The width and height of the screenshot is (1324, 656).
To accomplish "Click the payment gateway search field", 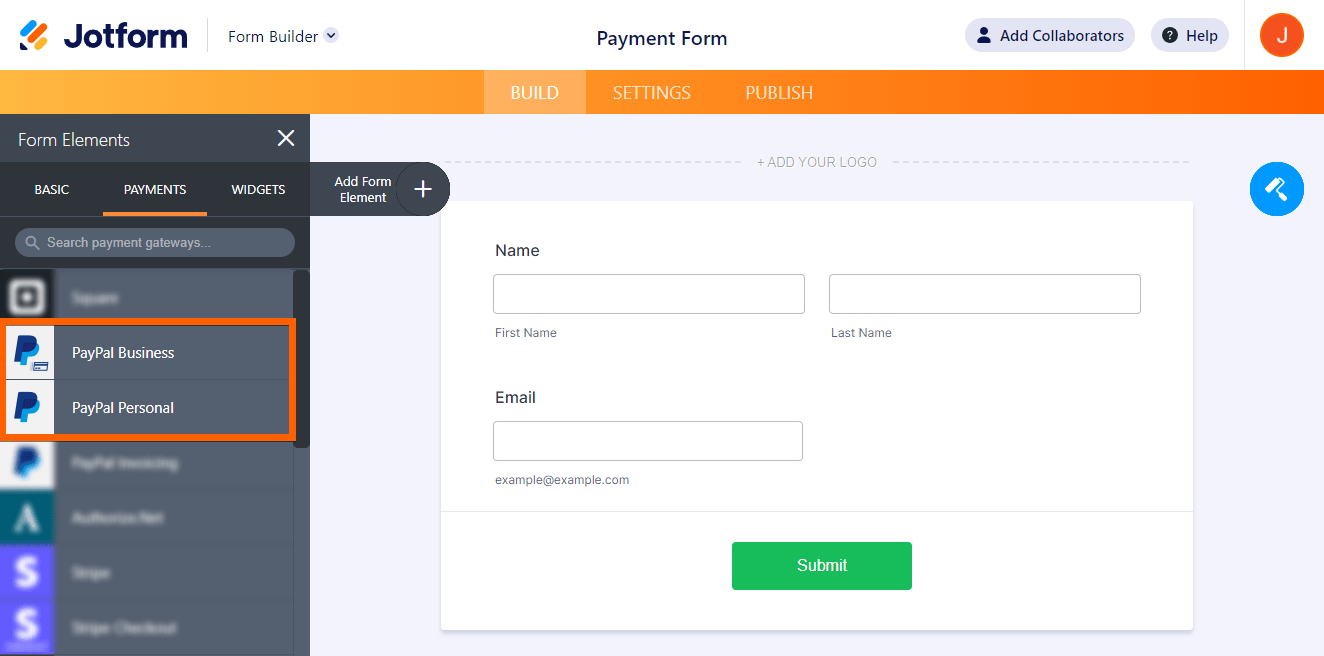I will [155, 242].
